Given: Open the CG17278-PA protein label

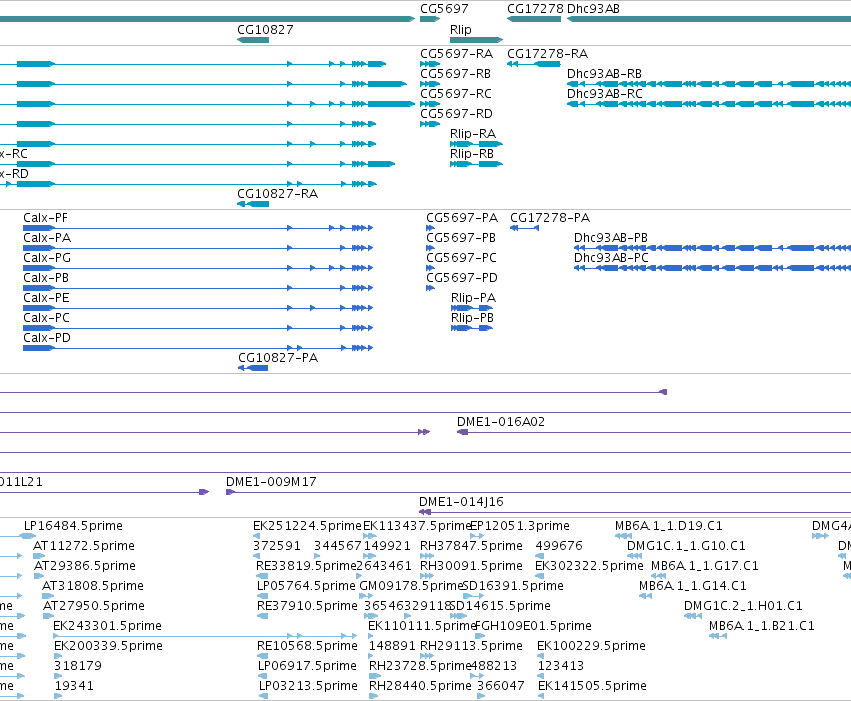Looking at the screenshot, I should click(550, 218).
